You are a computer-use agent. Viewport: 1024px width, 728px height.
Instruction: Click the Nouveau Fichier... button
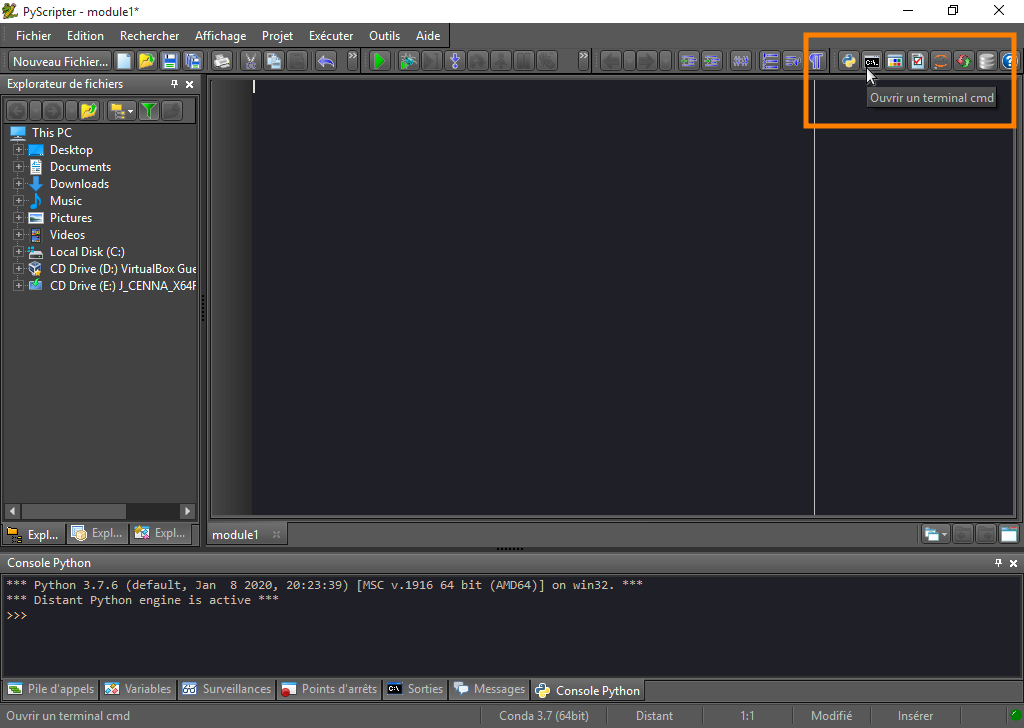point(60,61)
